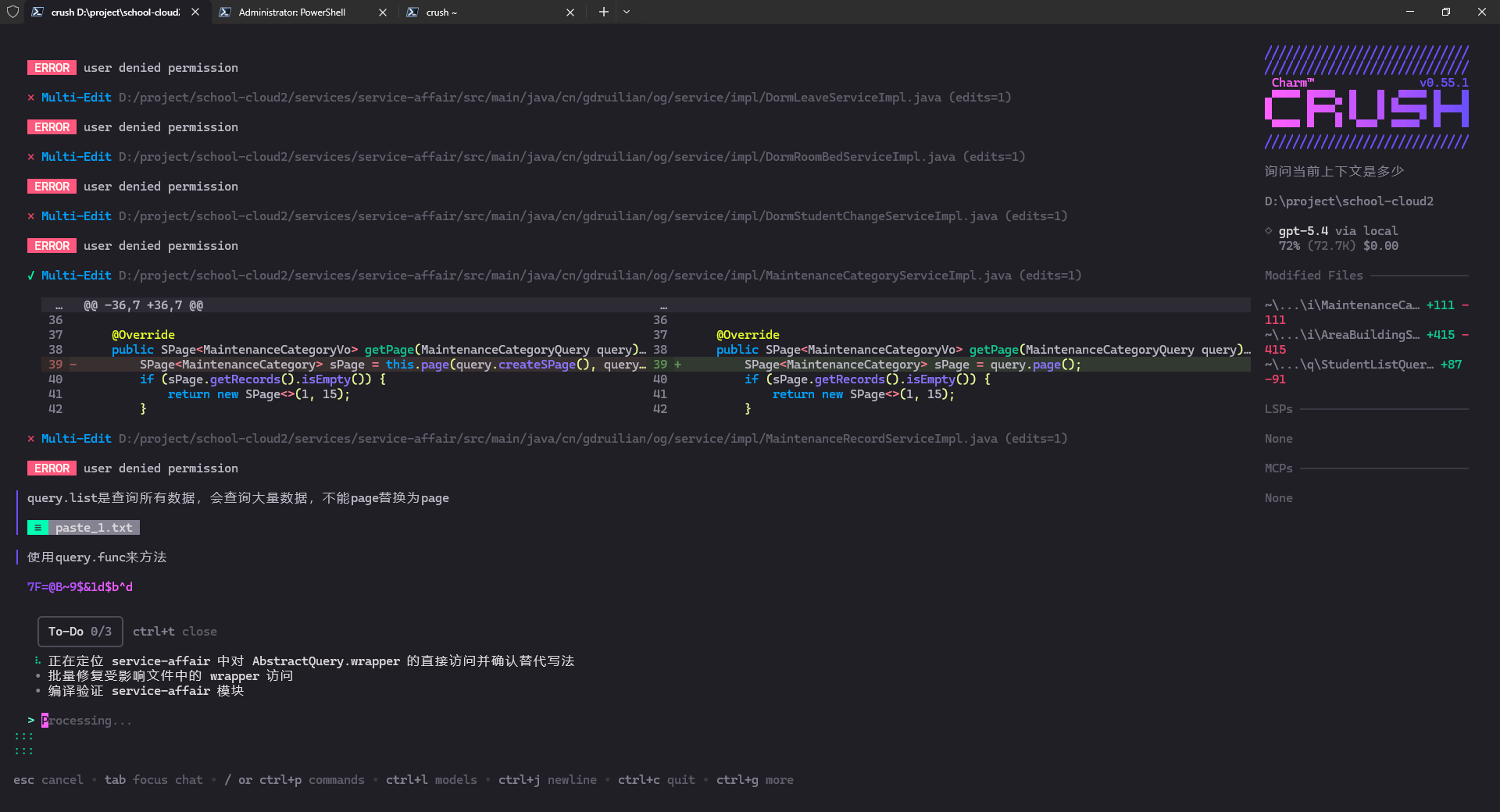
Task: Click the paste_1.txt attachment icon
Action: (37, 528)
